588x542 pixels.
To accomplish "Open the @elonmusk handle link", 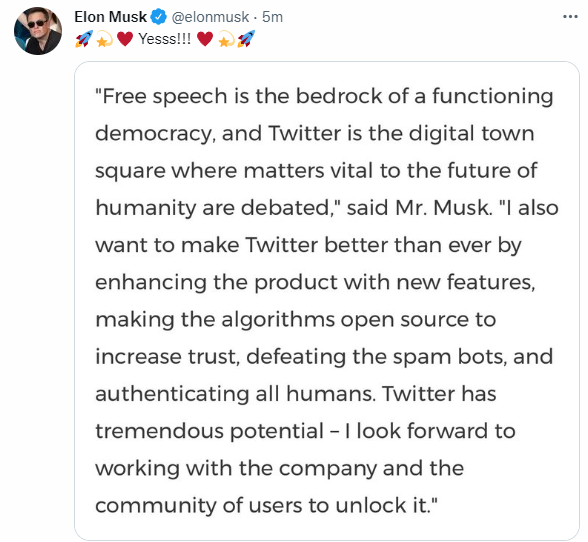I will tap(210, 17).
